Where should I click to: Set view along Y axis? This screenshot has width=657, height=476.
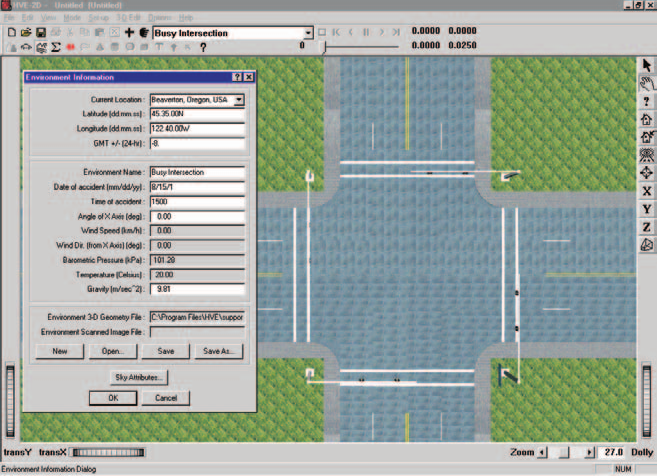647,209
